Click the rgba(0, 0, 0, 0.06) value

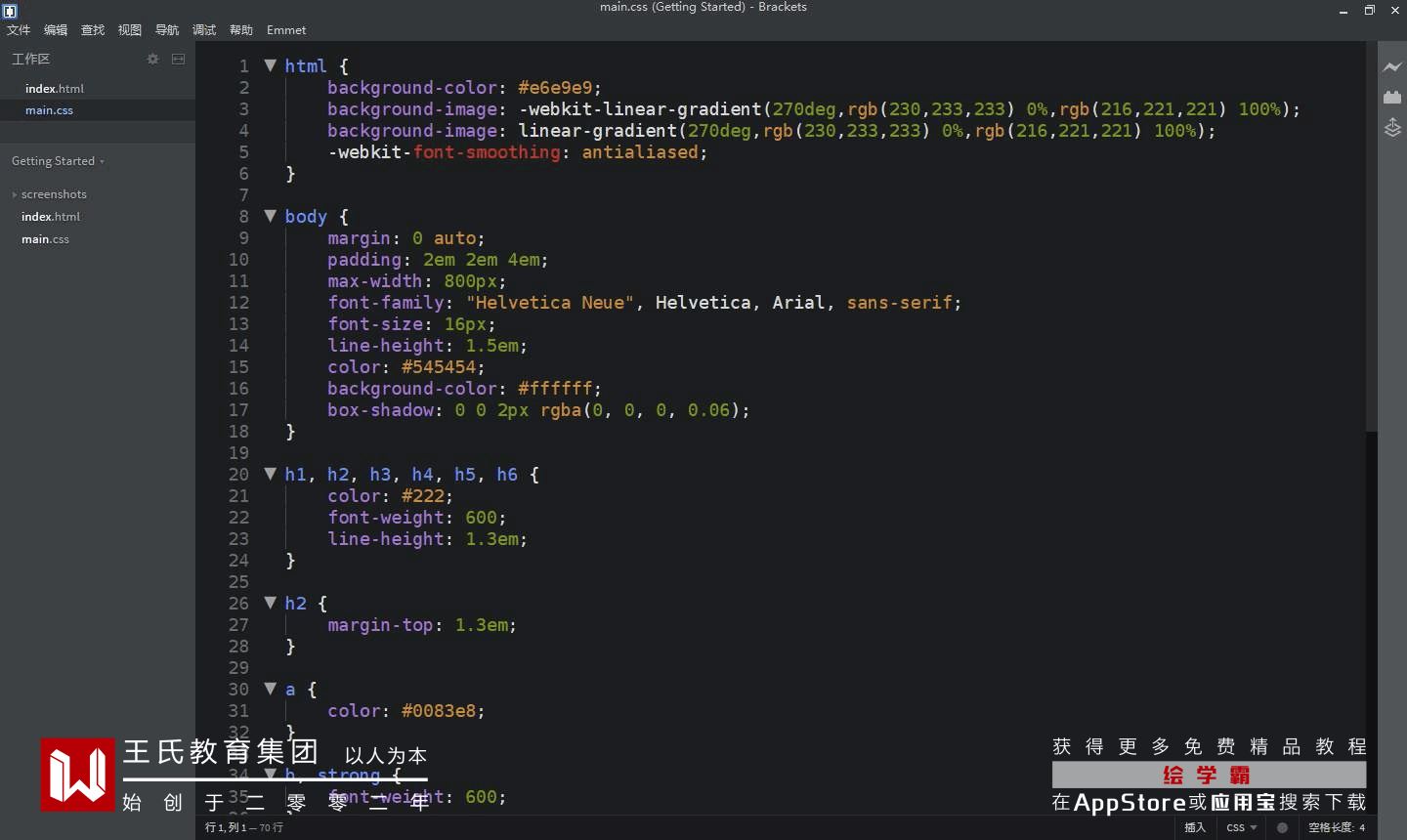(641, 410)
